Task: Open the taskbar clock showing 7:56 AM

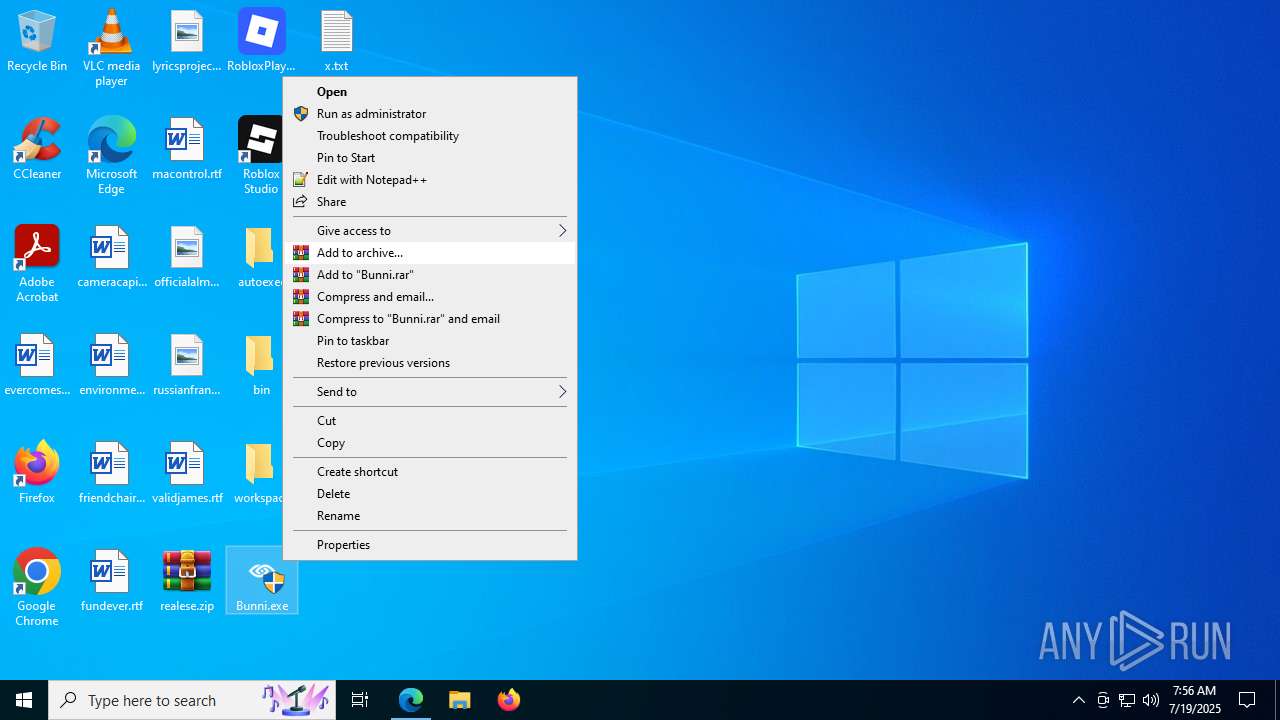Action: click(x=1196, y=700)
